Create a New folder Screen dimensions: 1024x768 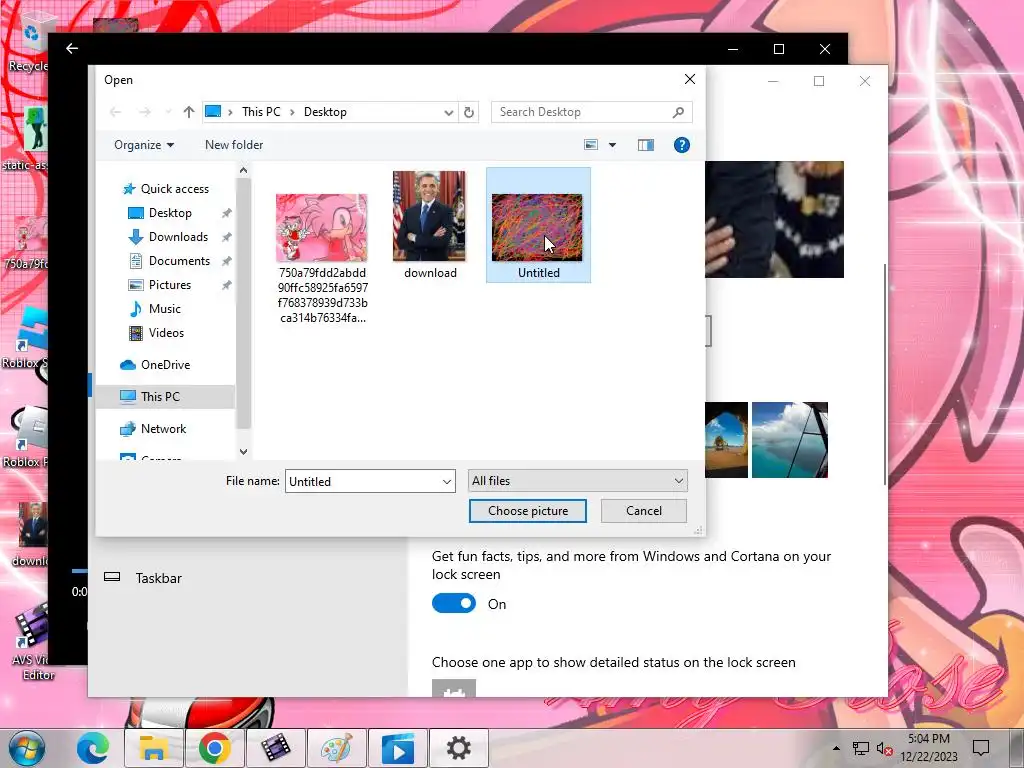[234, 145]
